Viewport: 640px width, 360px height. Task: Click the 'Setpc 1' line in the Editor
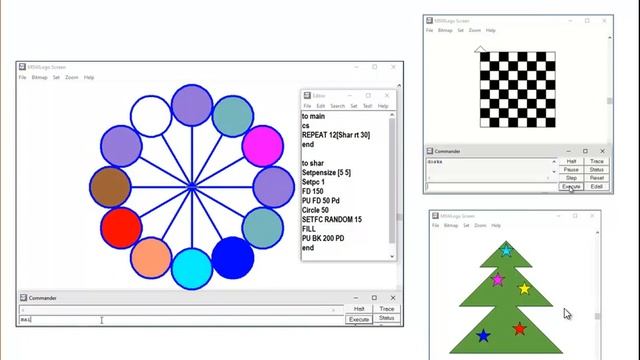tap(313, 182)
